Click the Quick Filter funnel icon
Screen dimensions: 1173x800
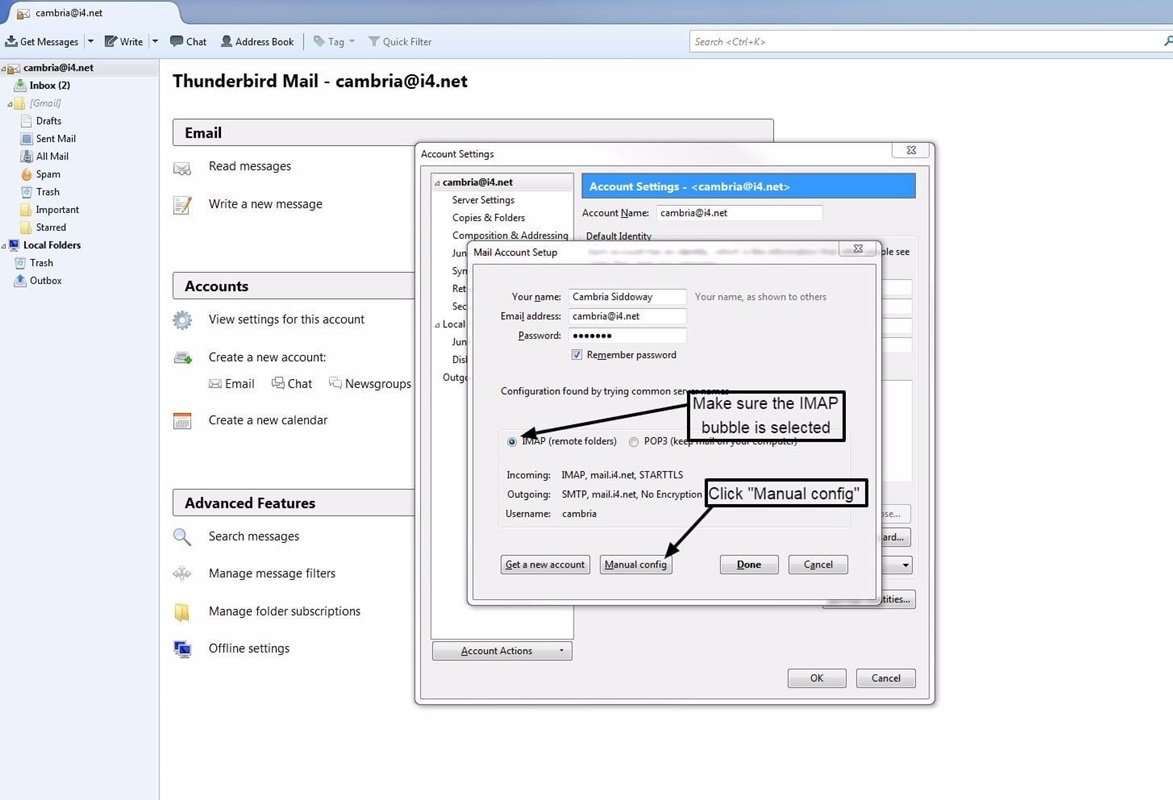pos(374,41)
